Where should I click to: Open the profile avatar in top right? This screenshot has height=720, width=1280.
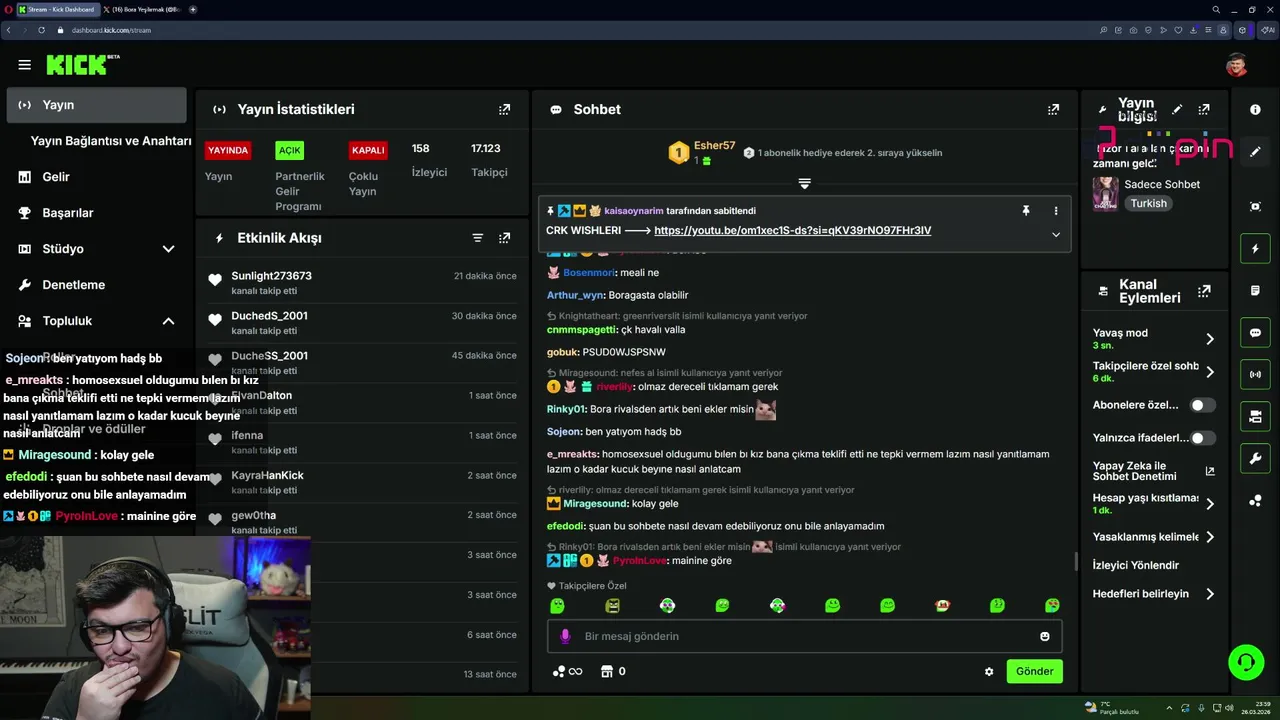pyautogui.click(x=1237, y=65)
